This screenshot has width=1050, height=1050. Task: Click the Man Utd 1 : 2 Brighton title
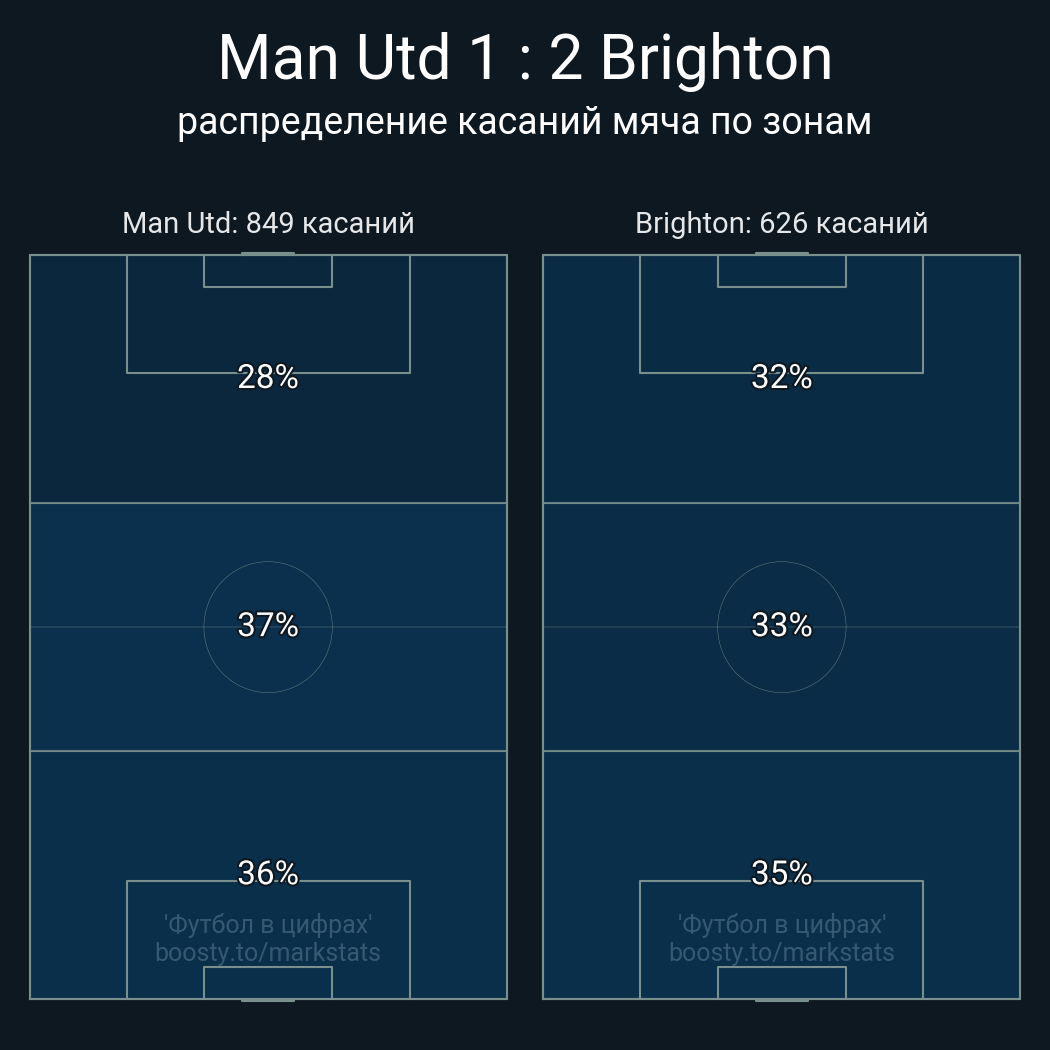(525, 58)
